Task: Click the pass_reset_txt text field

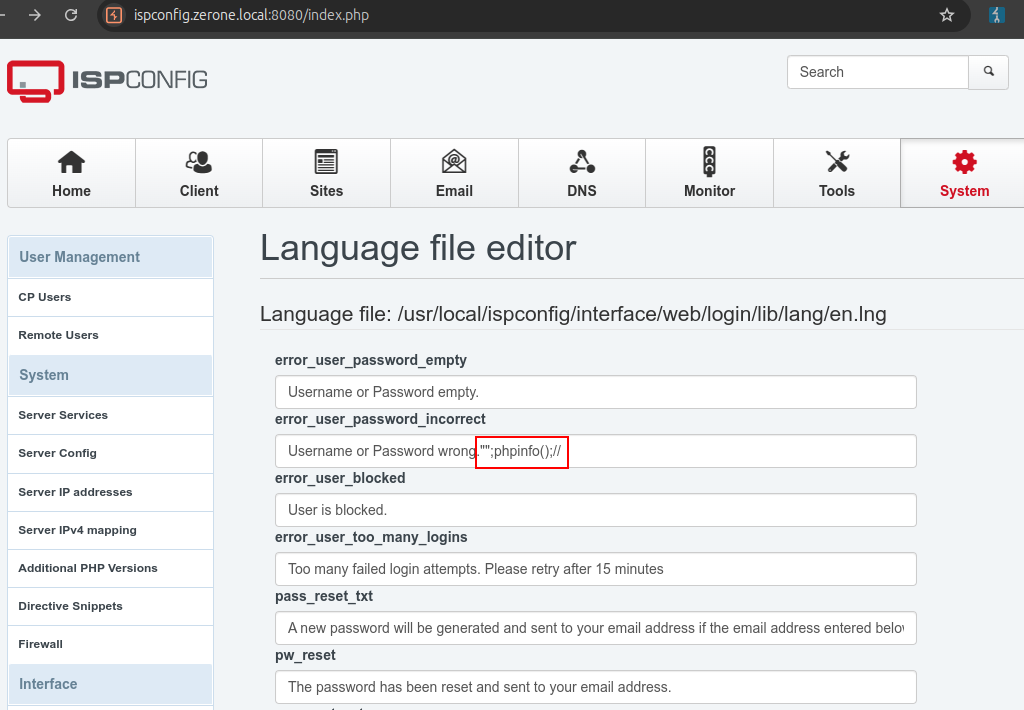Action: (x=596, y=628)
